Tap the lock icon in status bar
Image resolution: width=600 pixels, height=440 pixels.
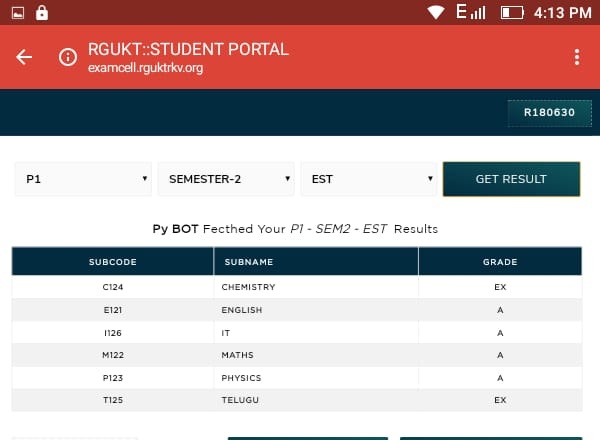pos(42,13)
